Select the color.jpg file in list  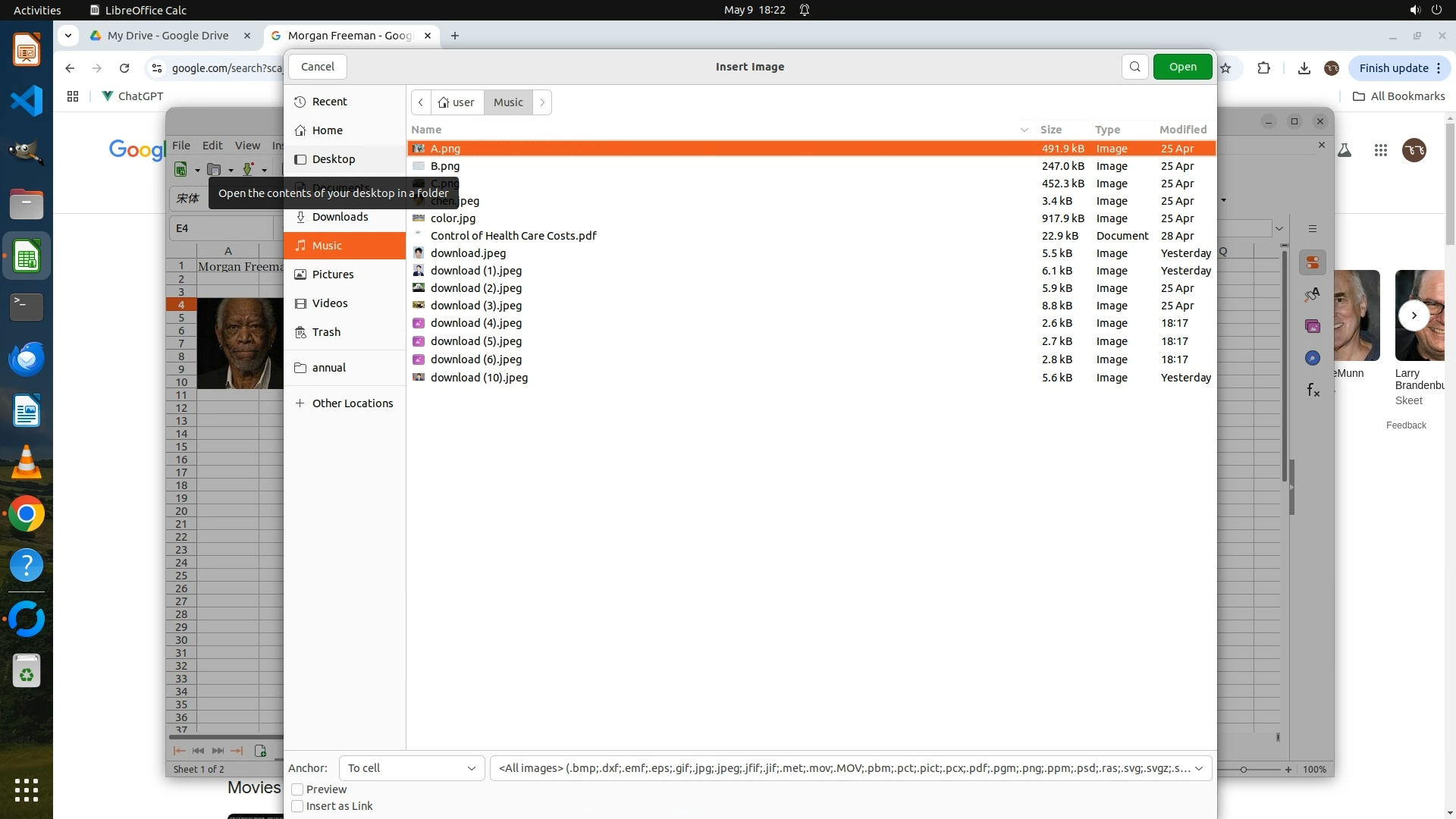453,218
